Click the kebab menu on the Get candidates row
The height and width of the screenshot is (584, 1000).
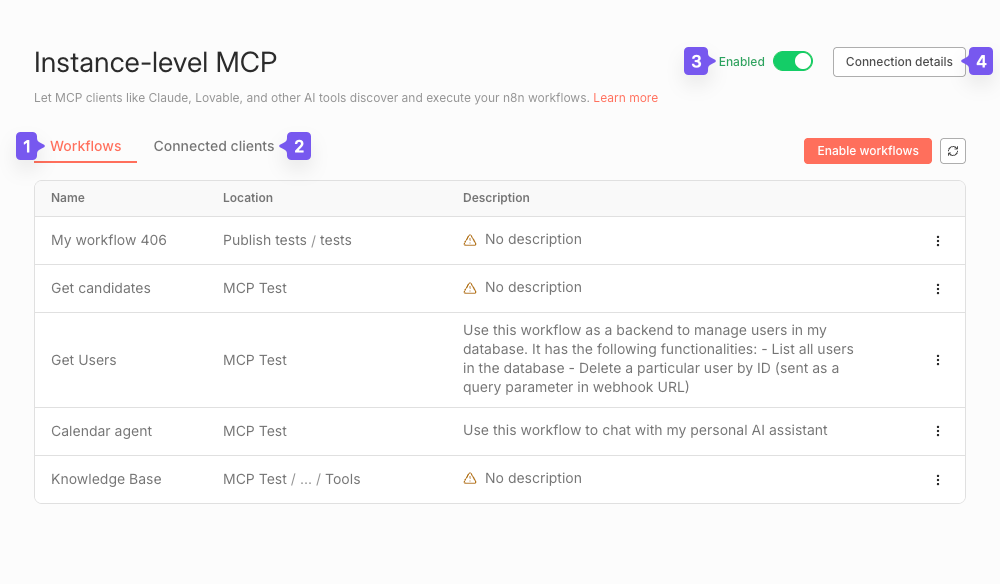[x=938, y=288]
